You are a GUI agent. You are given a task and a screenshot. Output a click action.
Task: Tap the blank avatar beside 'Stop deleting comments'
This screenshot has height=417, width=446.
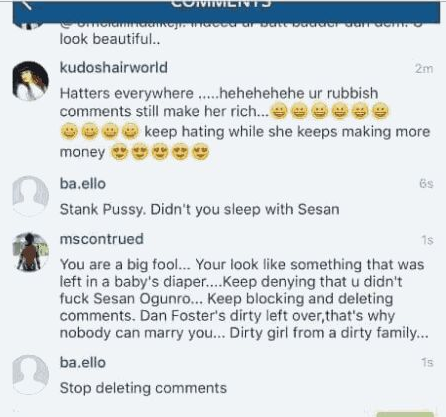[x=30, y=375]
